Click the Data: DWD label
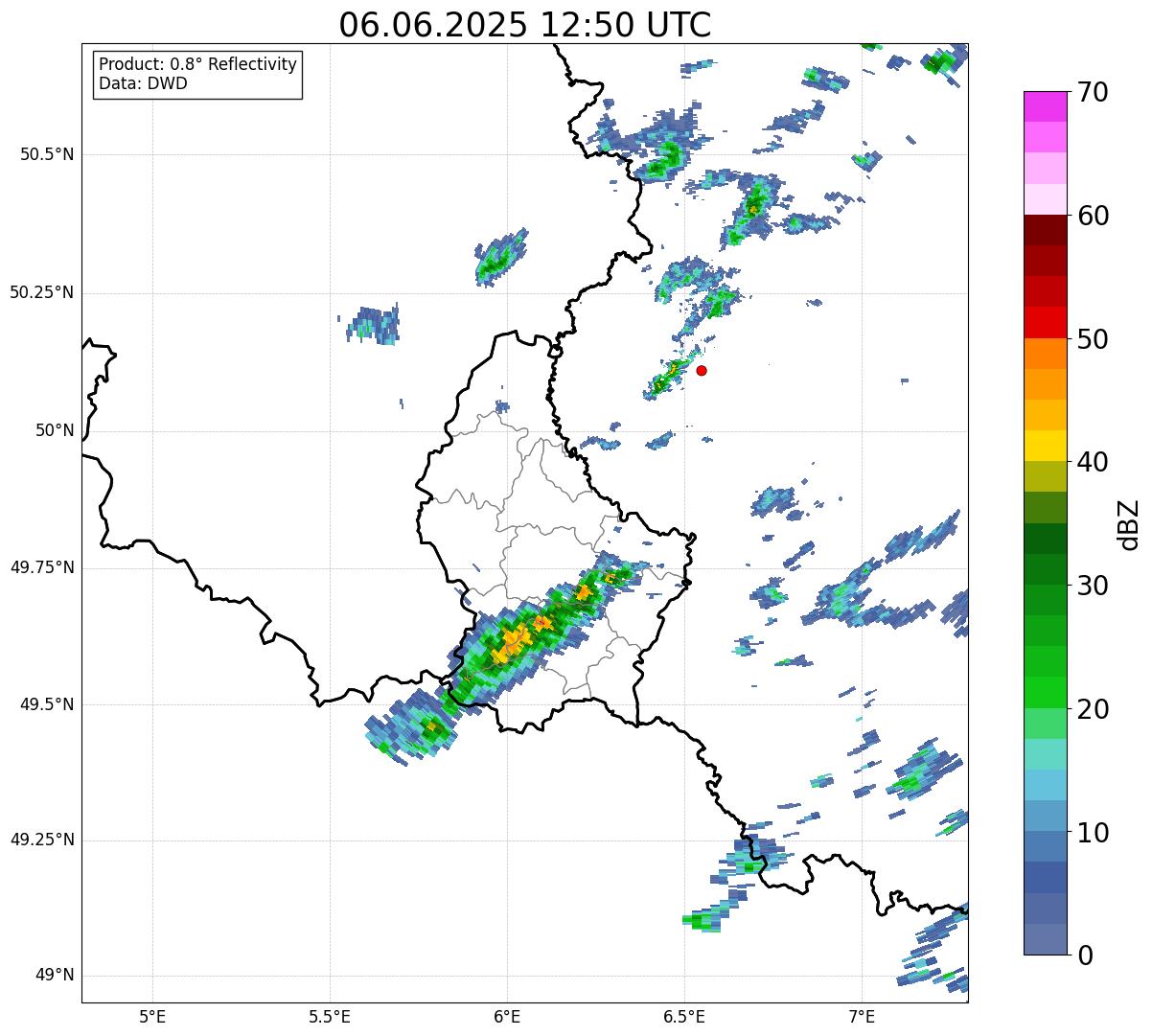This screenshot has width=1152, height=1036. coord(143,83)
